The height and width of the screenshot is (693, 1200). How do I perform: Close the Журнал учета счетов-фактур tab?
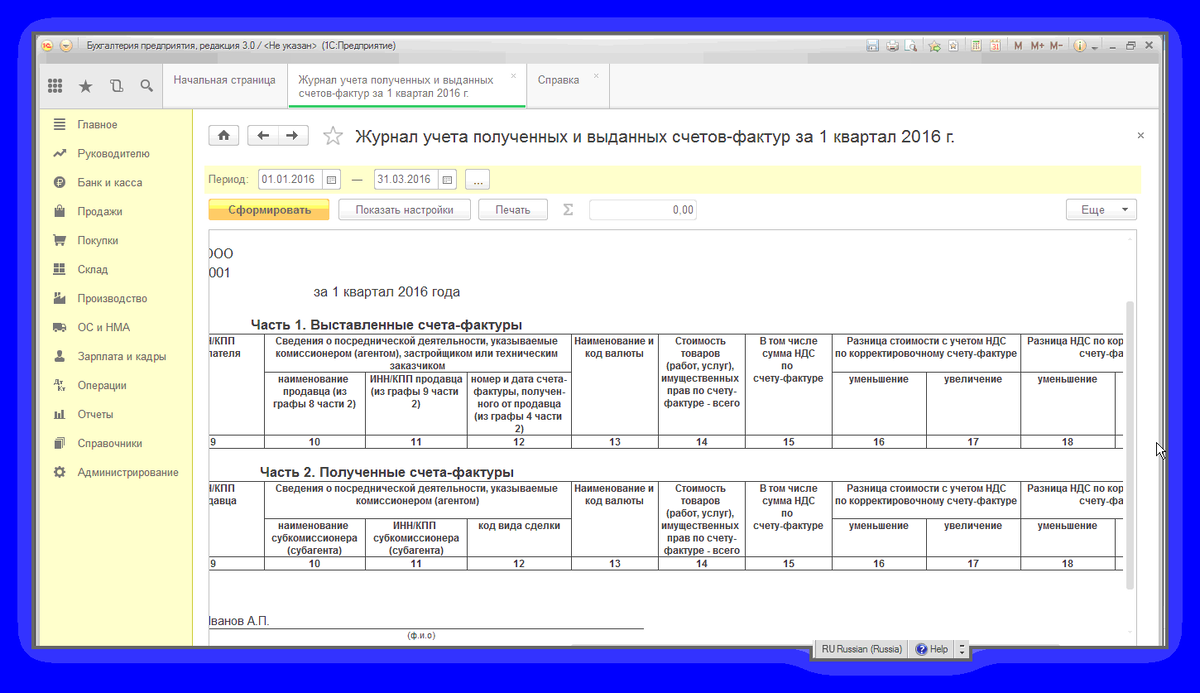[x=514, y=76]
